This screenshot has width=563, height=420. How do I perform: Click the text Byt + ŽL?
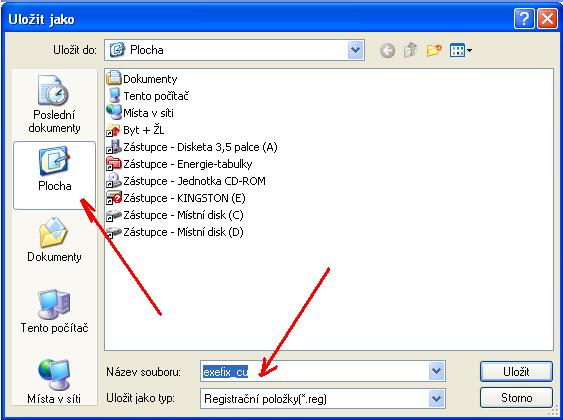[x=144, y=130]
